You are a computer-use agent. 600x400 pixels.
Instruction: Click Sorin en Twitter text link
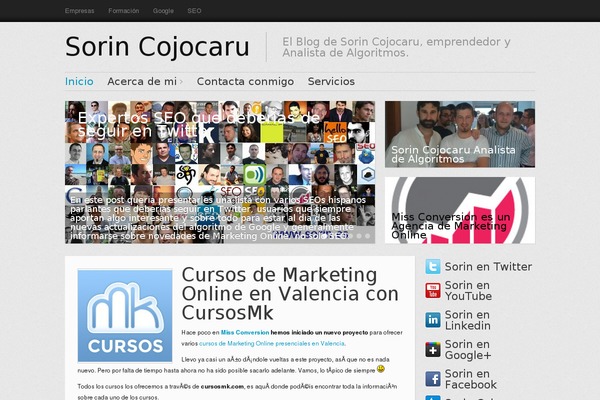(488, 266)
